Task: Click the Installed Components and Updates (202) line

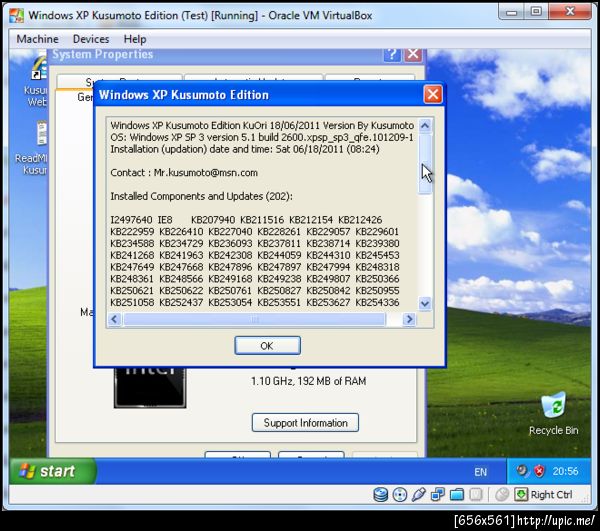Action: [201, 197]
